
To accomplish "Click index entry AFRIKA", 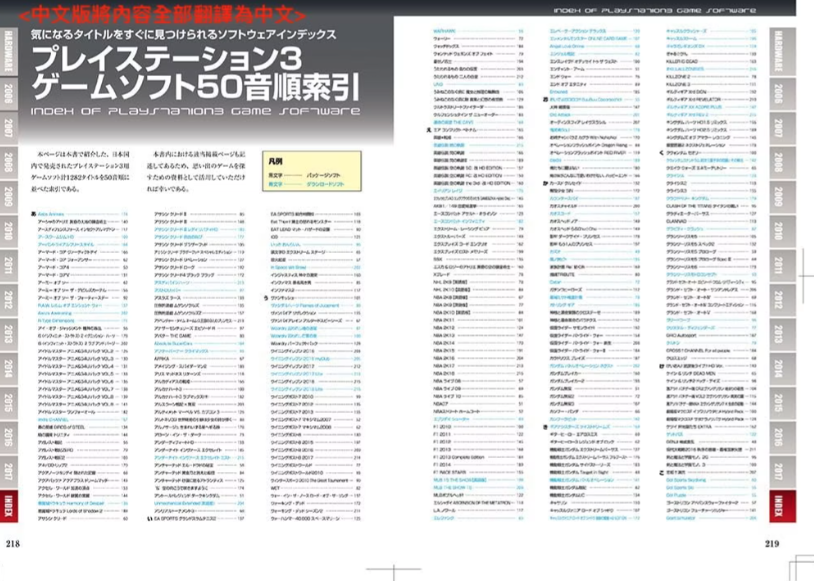I will tap(161, 359).
